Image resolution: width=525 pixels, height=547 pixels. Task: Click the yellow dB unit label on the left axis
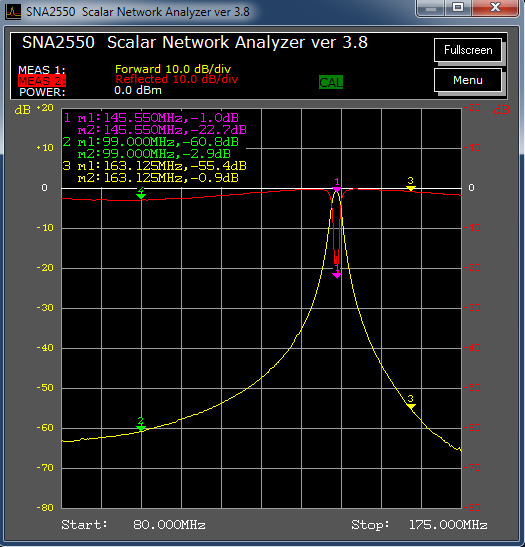pos(22,110)
